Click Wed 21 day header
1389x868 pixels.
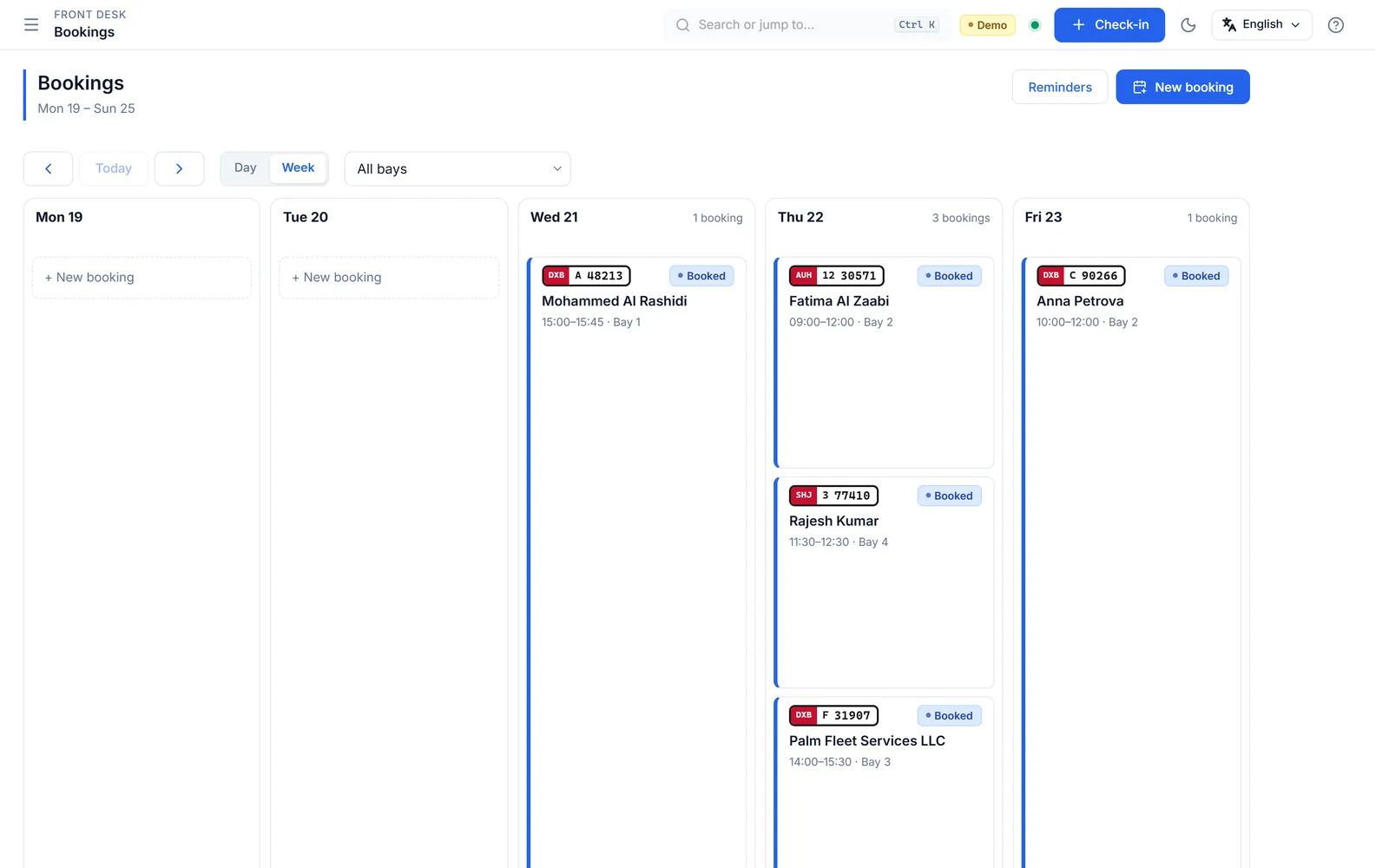[x=554, y=217]
